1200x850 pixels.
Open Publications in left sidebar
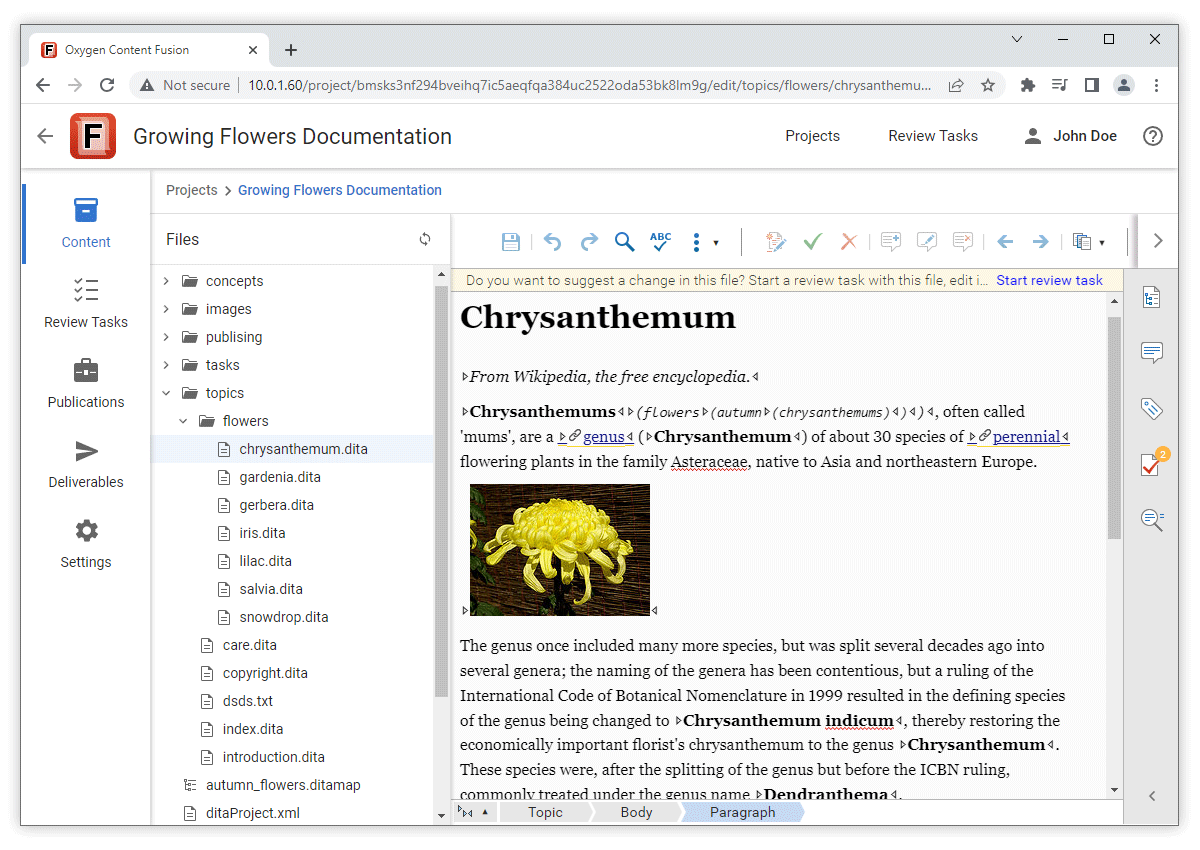point(86,383)
